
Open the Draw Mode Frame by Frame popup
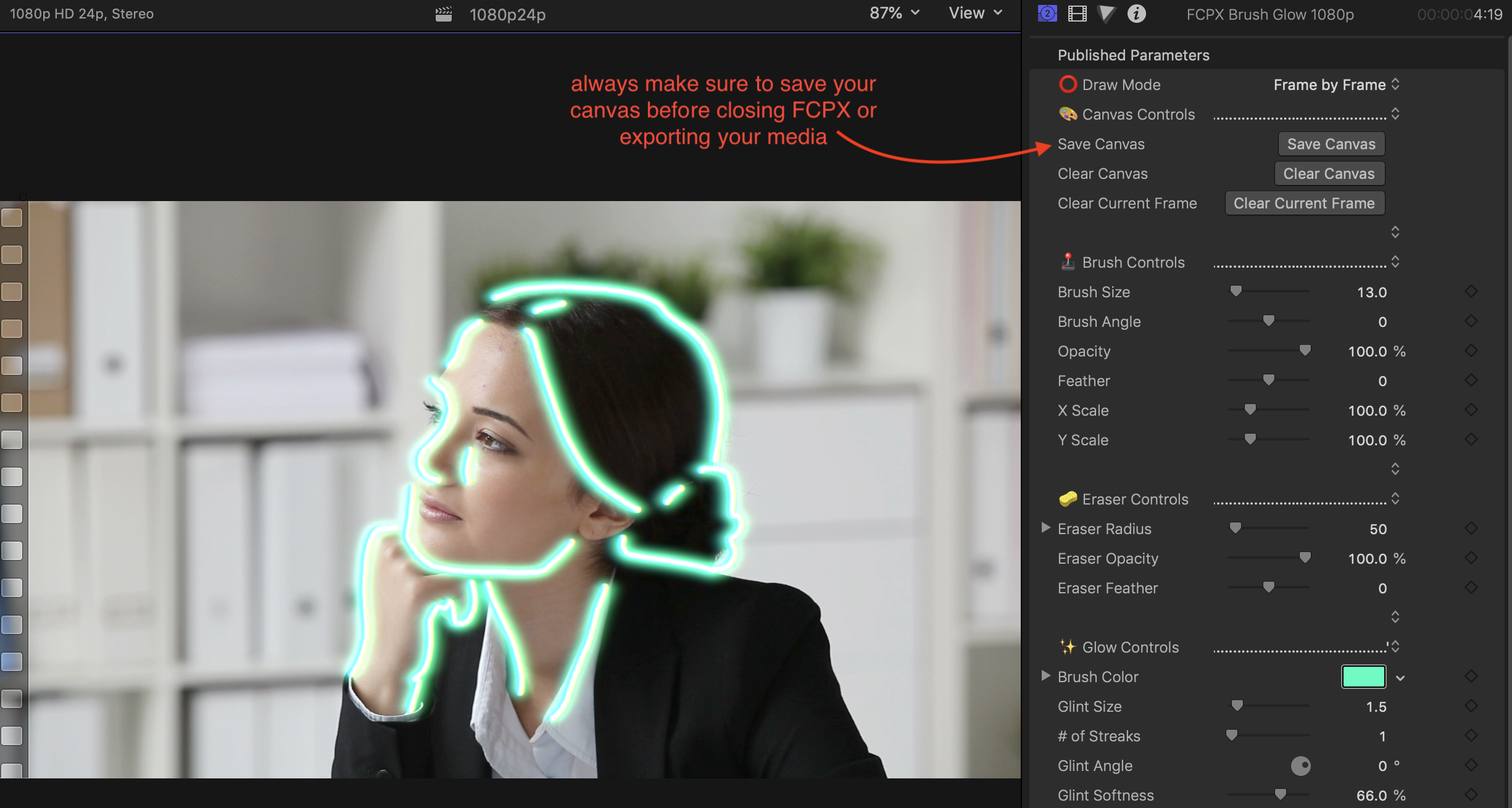point(1337,85)
